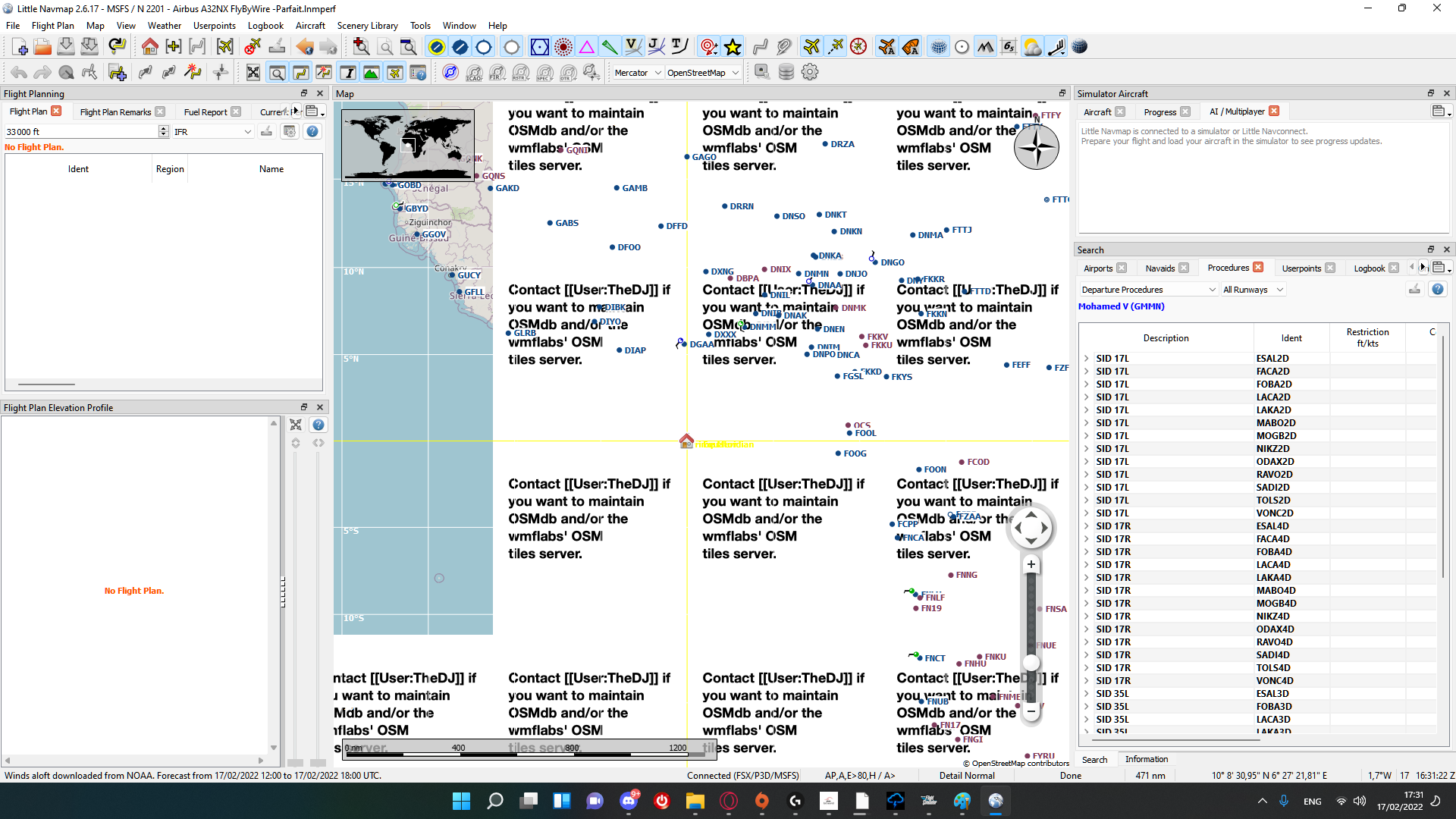Go to the home view
Screen dimensions: 1456x819
pos(149,47)
